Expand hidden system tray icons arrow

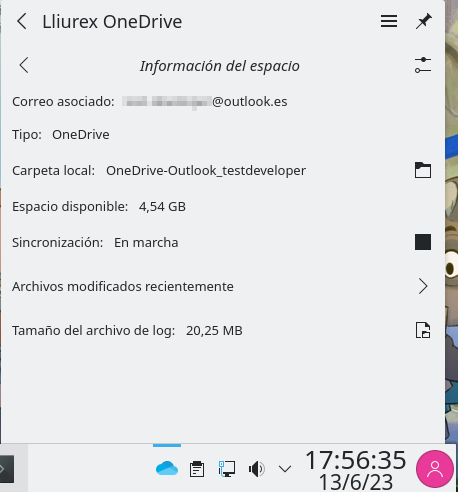point(285,469)
